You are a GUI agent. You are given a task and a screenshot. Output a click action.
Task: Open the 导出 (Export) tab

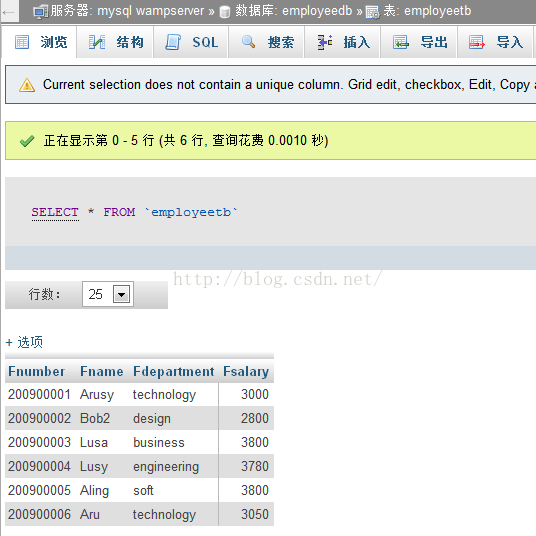tap(419, 42)
